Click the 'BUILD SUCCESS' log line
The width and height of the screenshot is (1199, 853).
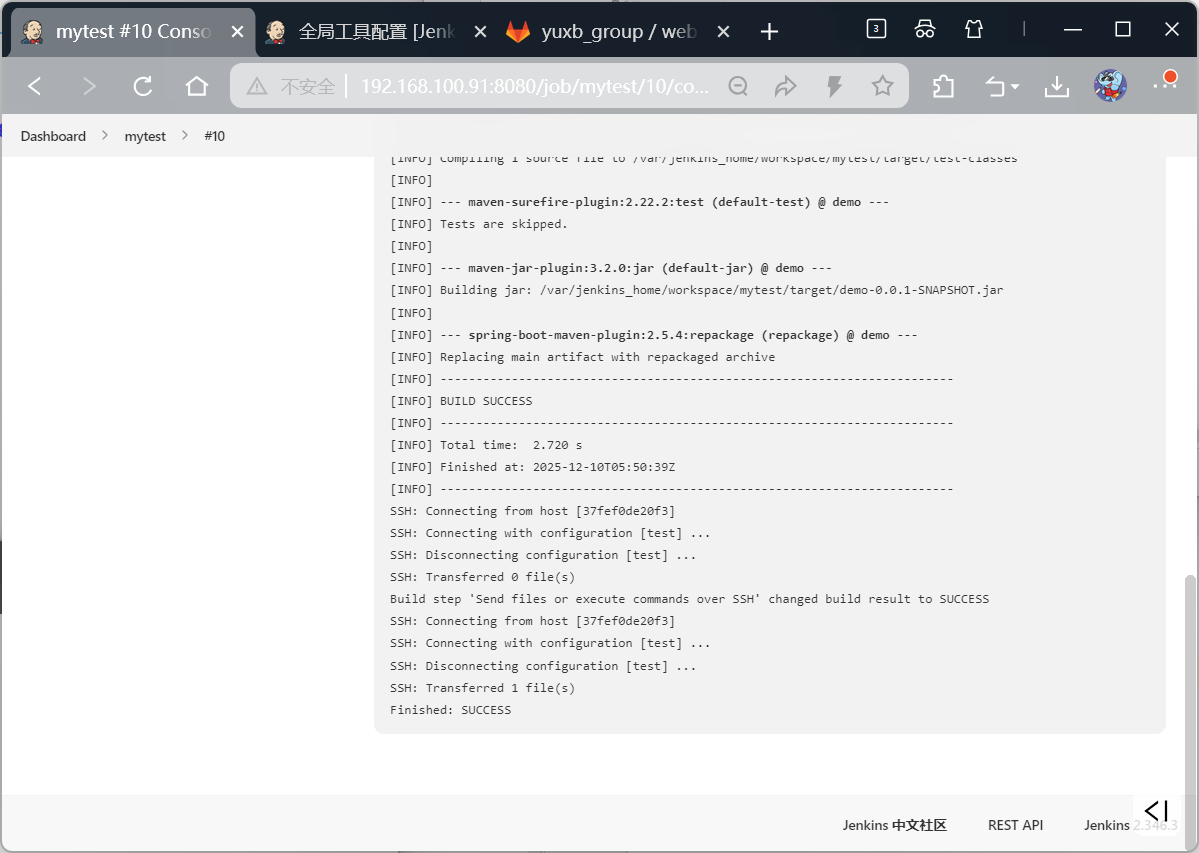(461, 401)
